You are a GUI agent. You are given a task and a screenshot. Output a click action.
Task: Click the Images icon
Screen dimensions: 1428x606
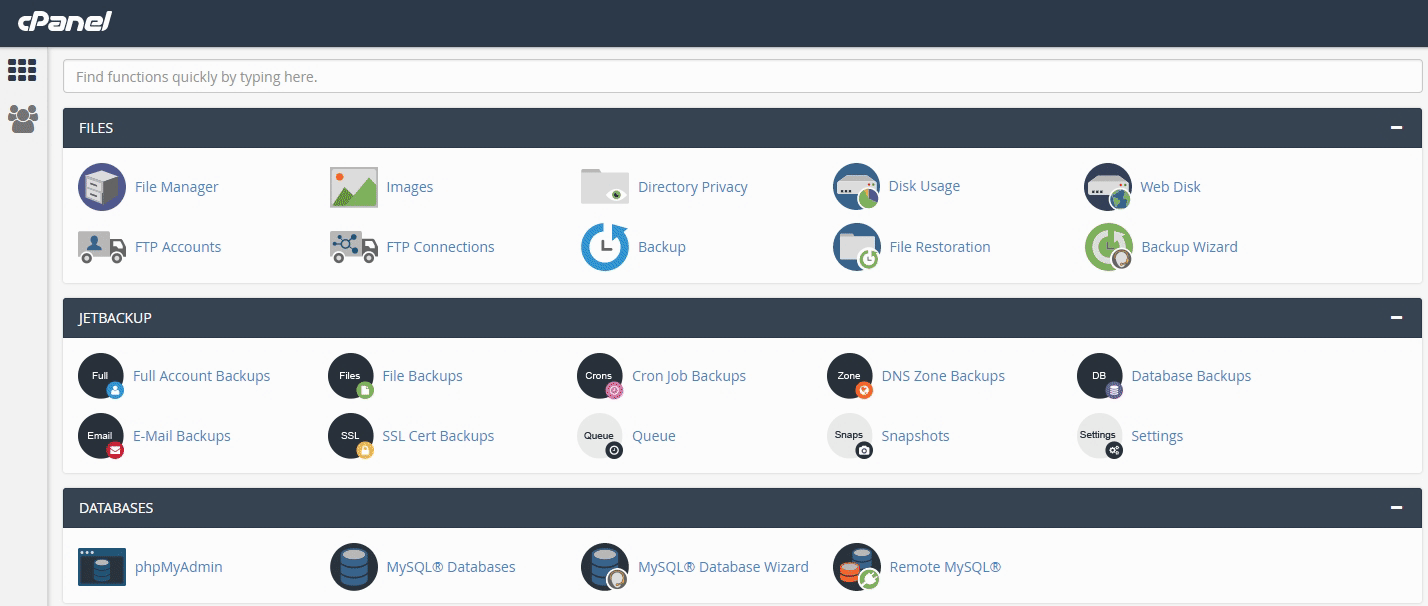click(x=354, y=187)
